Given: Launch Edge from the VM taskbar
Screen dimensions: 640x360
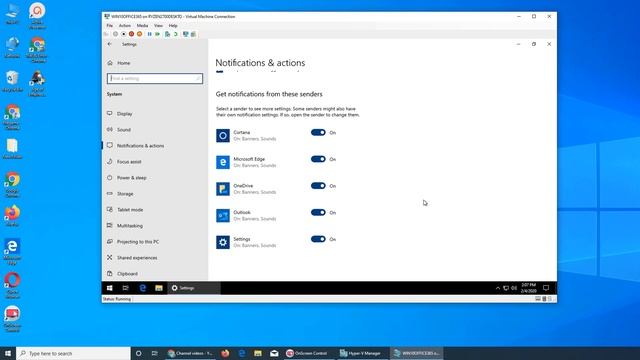Looking at the screenshot, I should pos(142,288).
